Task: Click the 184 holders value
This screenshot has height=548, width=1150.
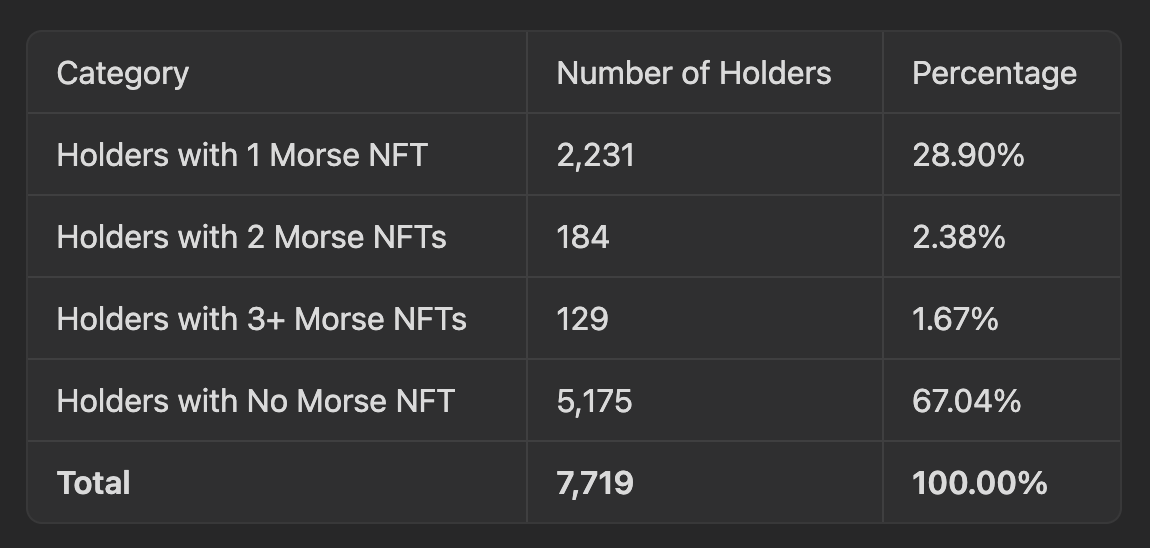Action: (x=582, y=238)
